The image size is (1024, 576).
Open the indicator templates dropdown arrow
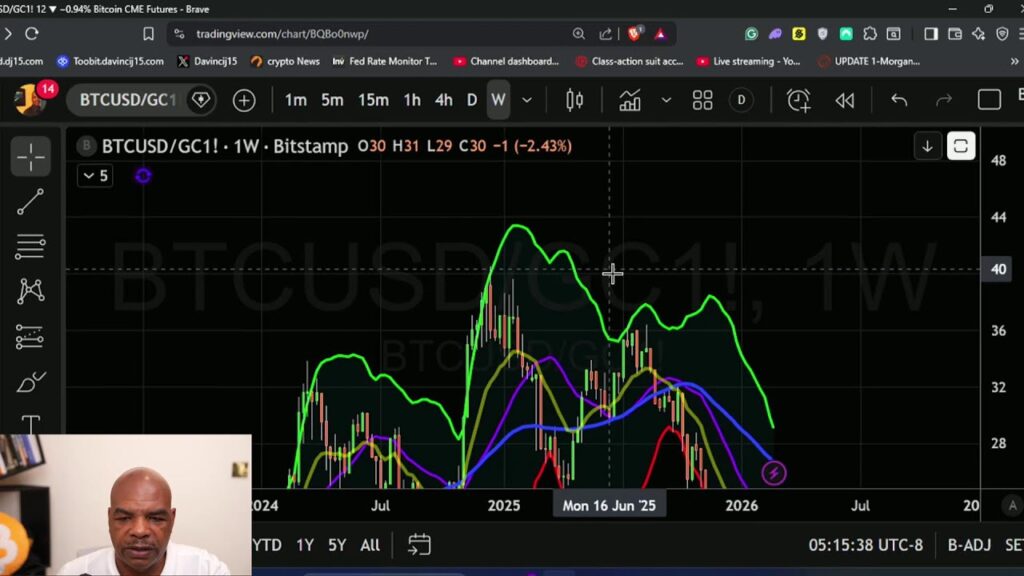pos(666,100)
